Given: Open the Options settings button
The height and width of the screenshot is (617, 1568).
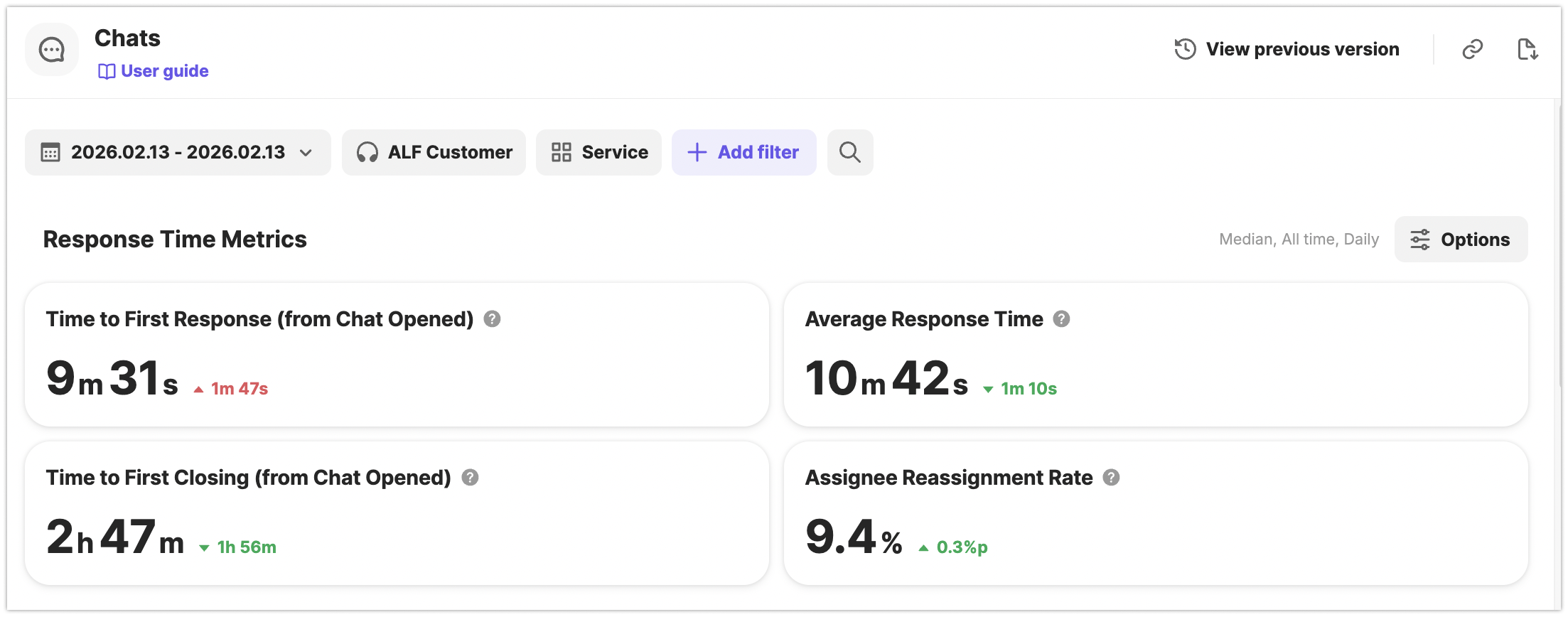Looking at the screenshot, I should point(1461,240).
